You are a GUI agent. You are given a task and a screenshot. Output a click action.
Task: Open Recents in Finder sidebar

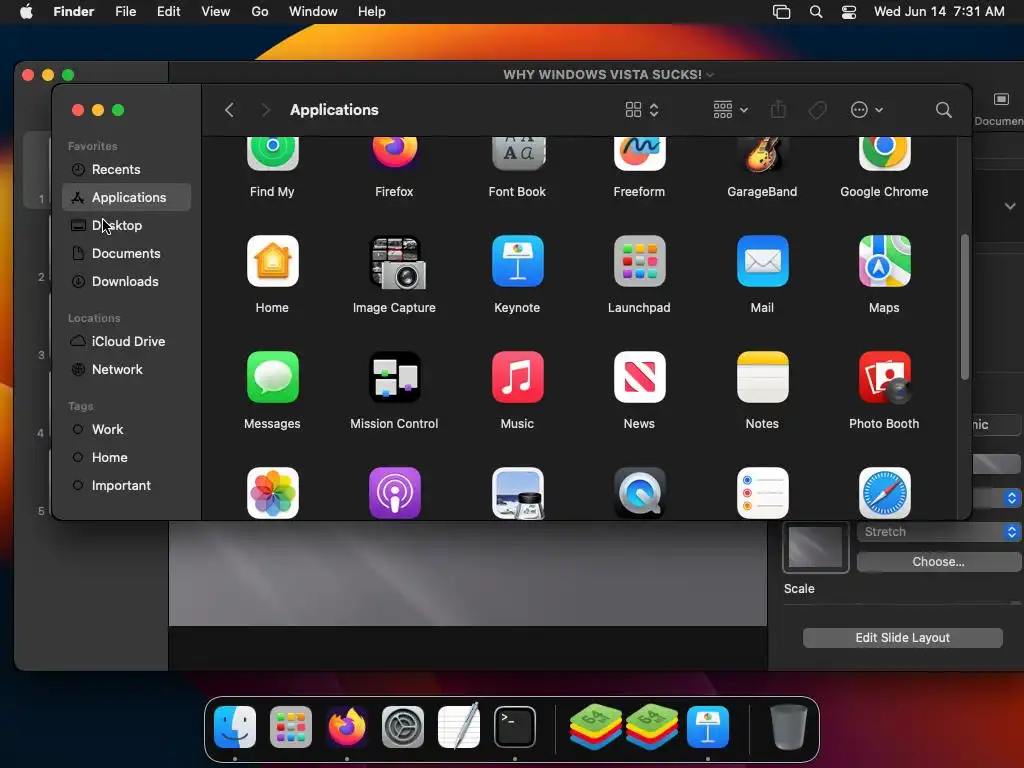pyautogui.click(x=127, y=169)
